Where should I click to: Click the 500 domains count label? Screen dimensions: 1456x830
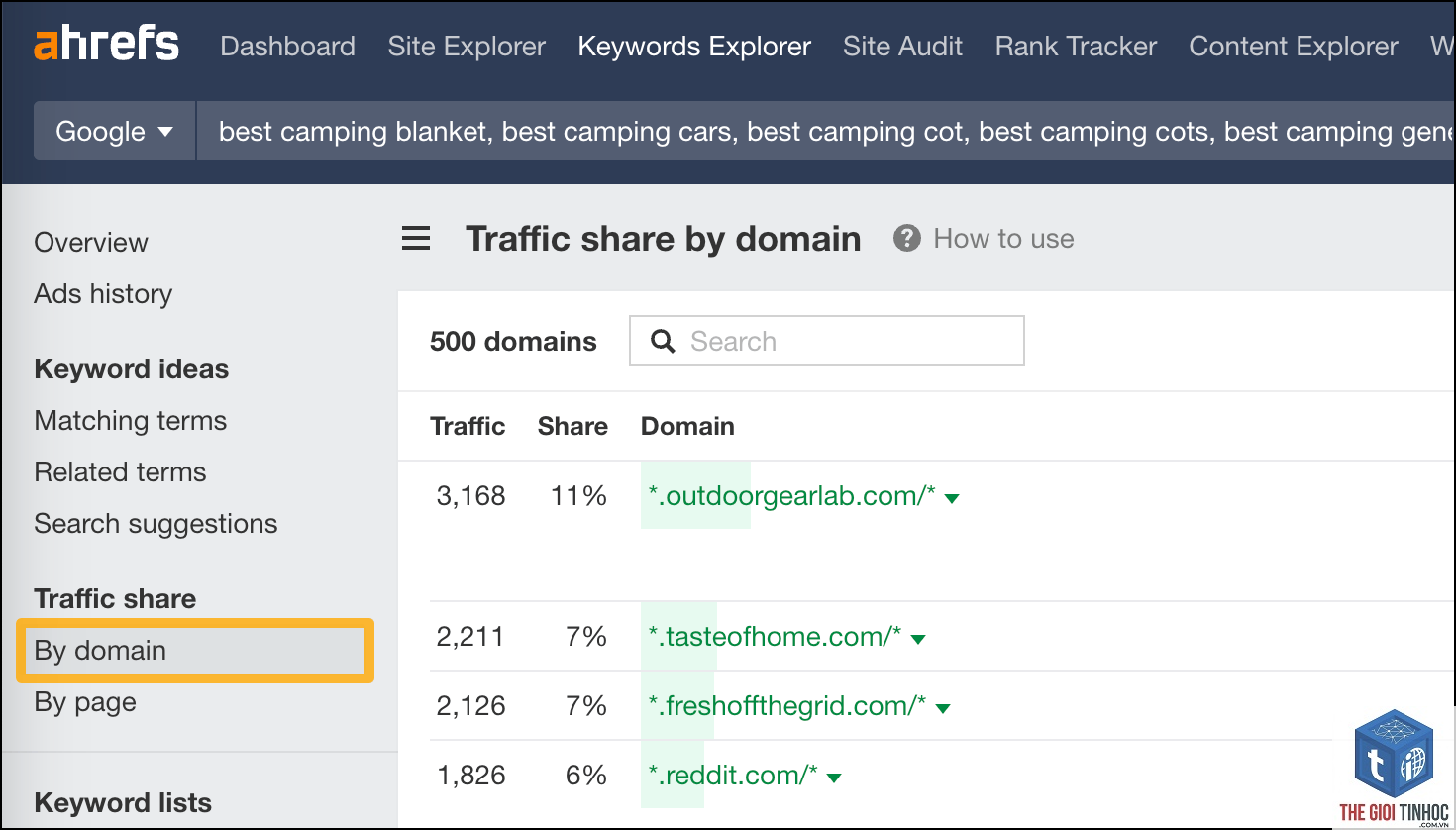click(x=513, y=342)
